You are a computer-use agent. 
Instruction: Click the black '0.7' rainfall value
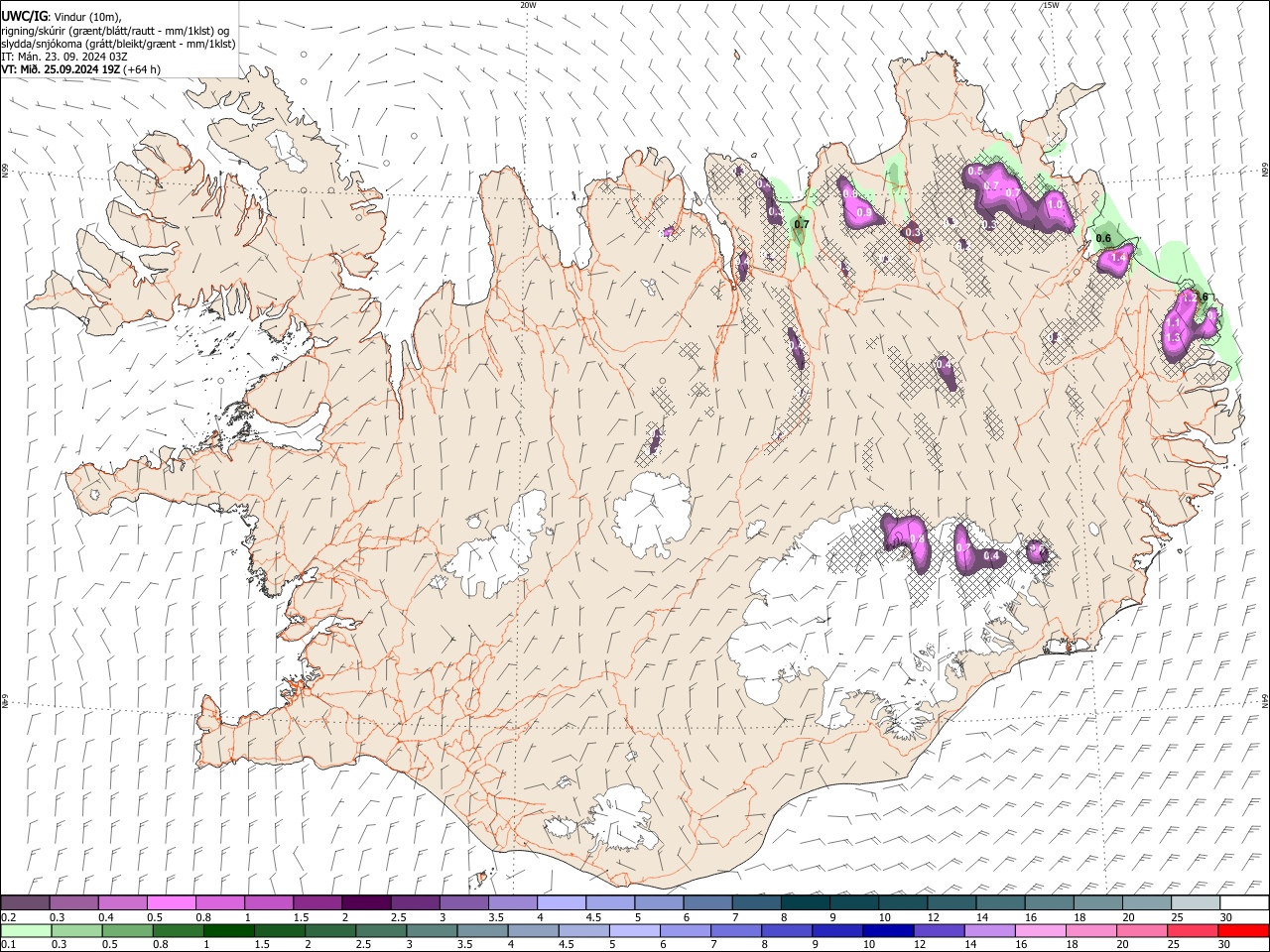(x=802, y=226)
